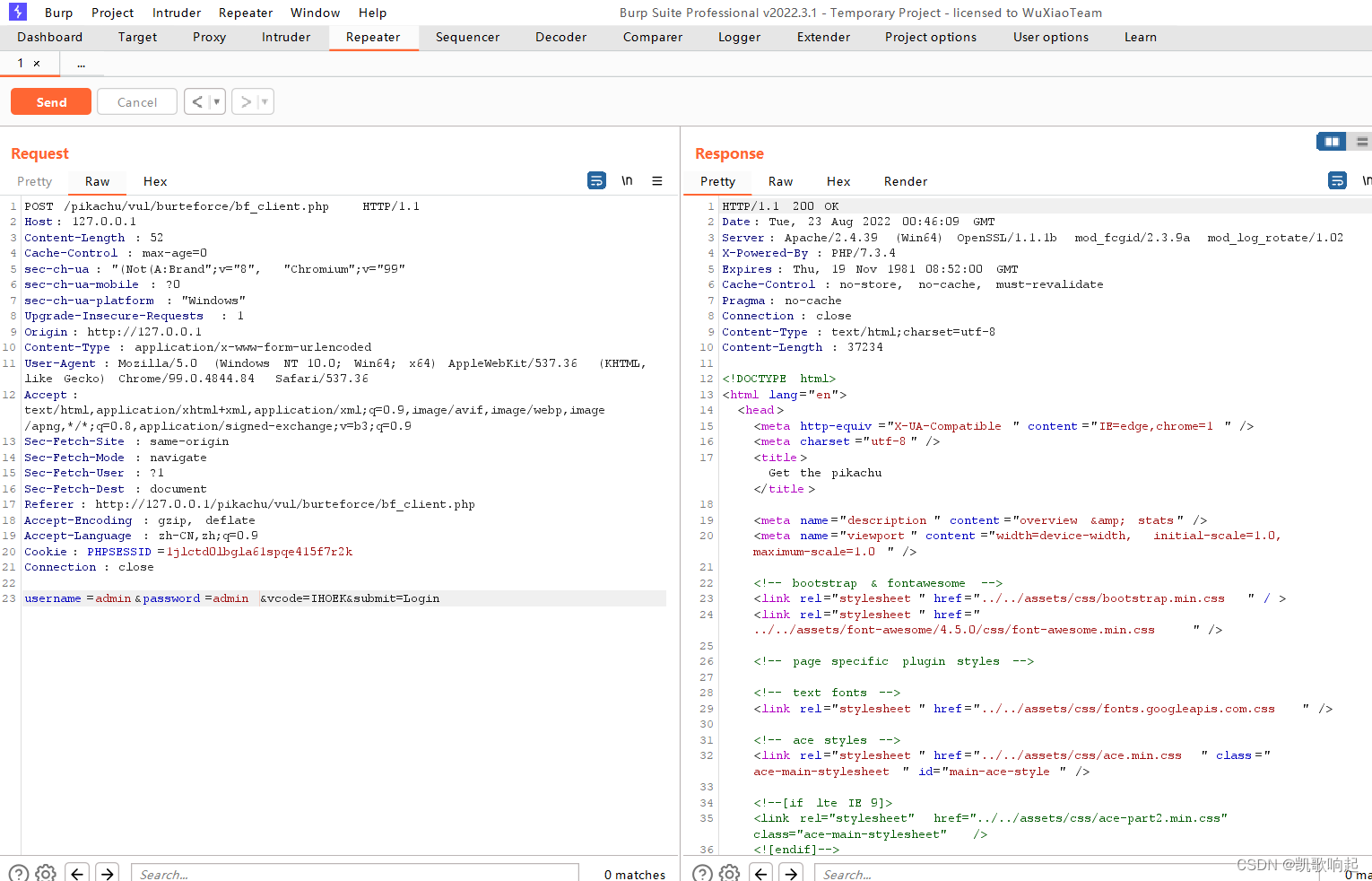The image size is (1372, 881).
Task: Switch to the Extender tab
Action: [x=823, y=37]
